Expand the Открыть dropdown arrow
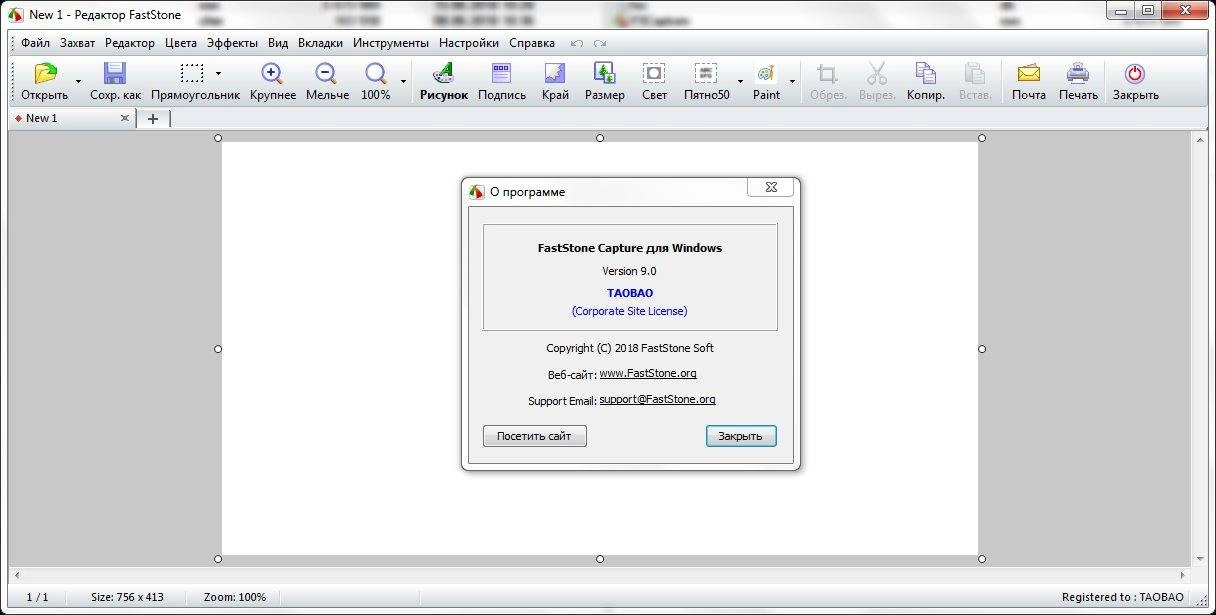This screenshot has height=615, width=1216. (x=78, y=82)
